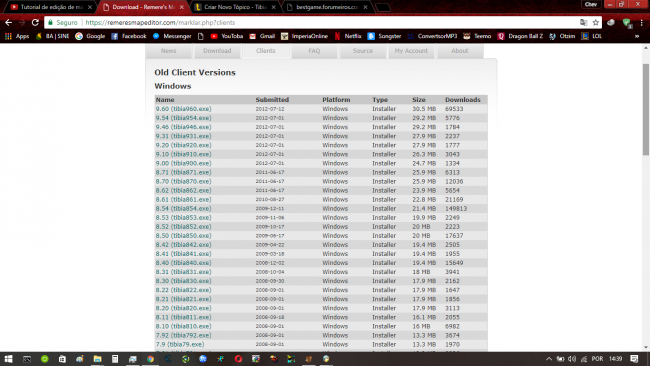Image resolution: width=650 pixels, height=366 pixels.
Task: Bookmark this page with the star icon
Action: (596, 22)
